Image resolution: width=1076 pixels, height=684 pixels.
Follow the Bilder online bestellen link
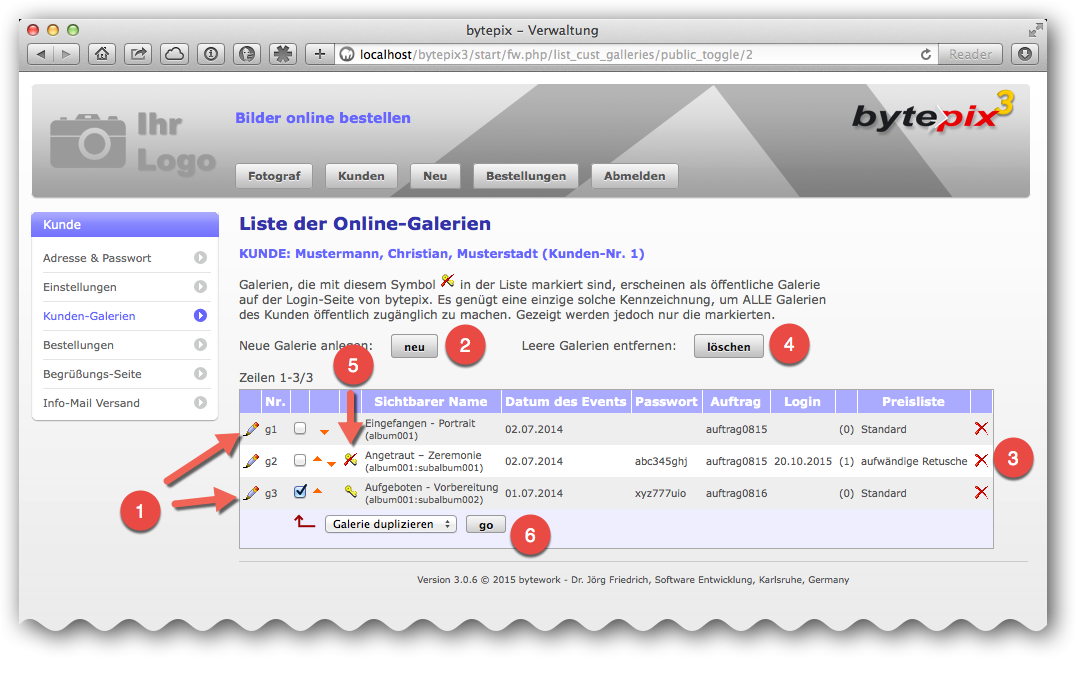[323, 118]
